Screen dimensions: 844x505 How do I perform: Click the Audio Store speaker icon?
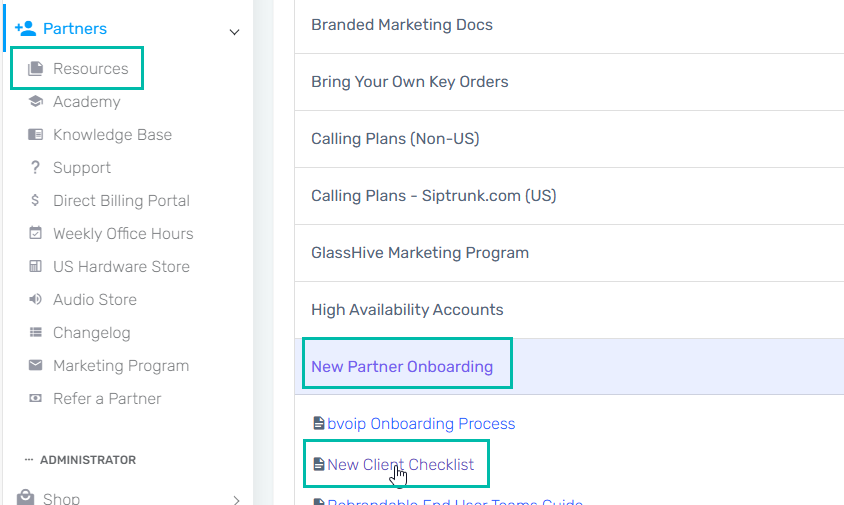[x=36, y=299]
